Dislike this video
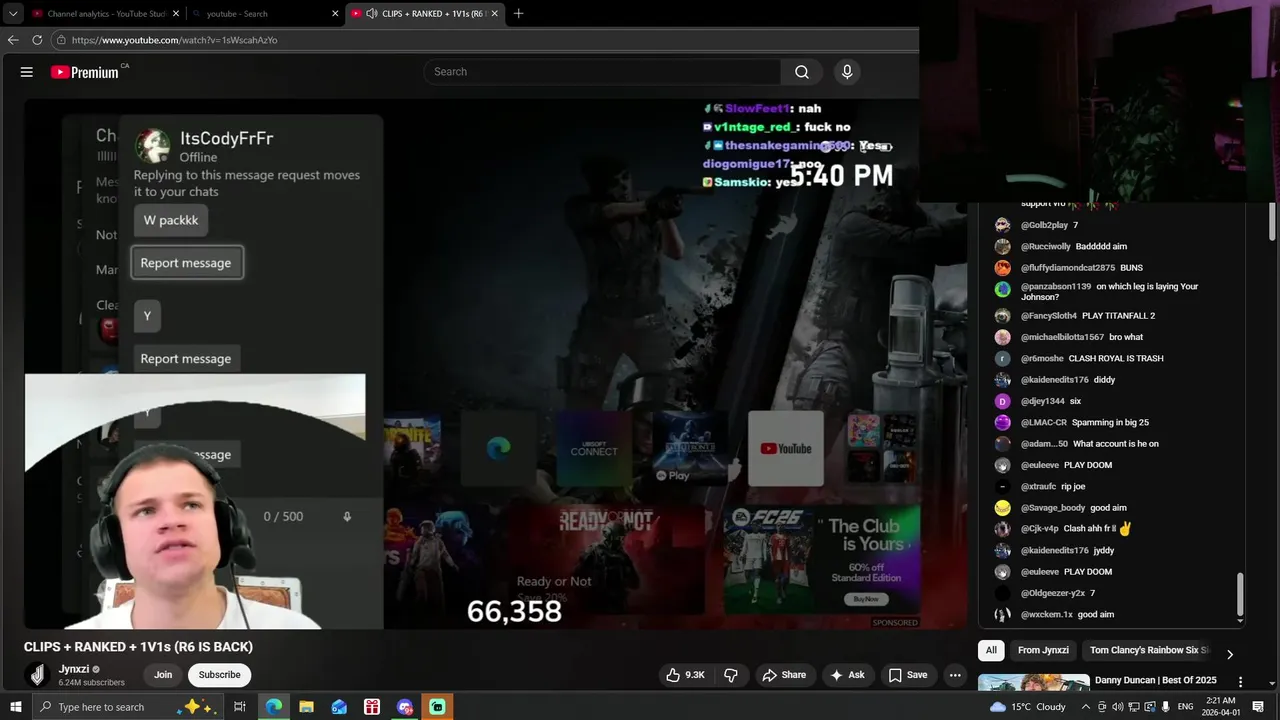The image size is (1280, 720). tap(731, 675)
